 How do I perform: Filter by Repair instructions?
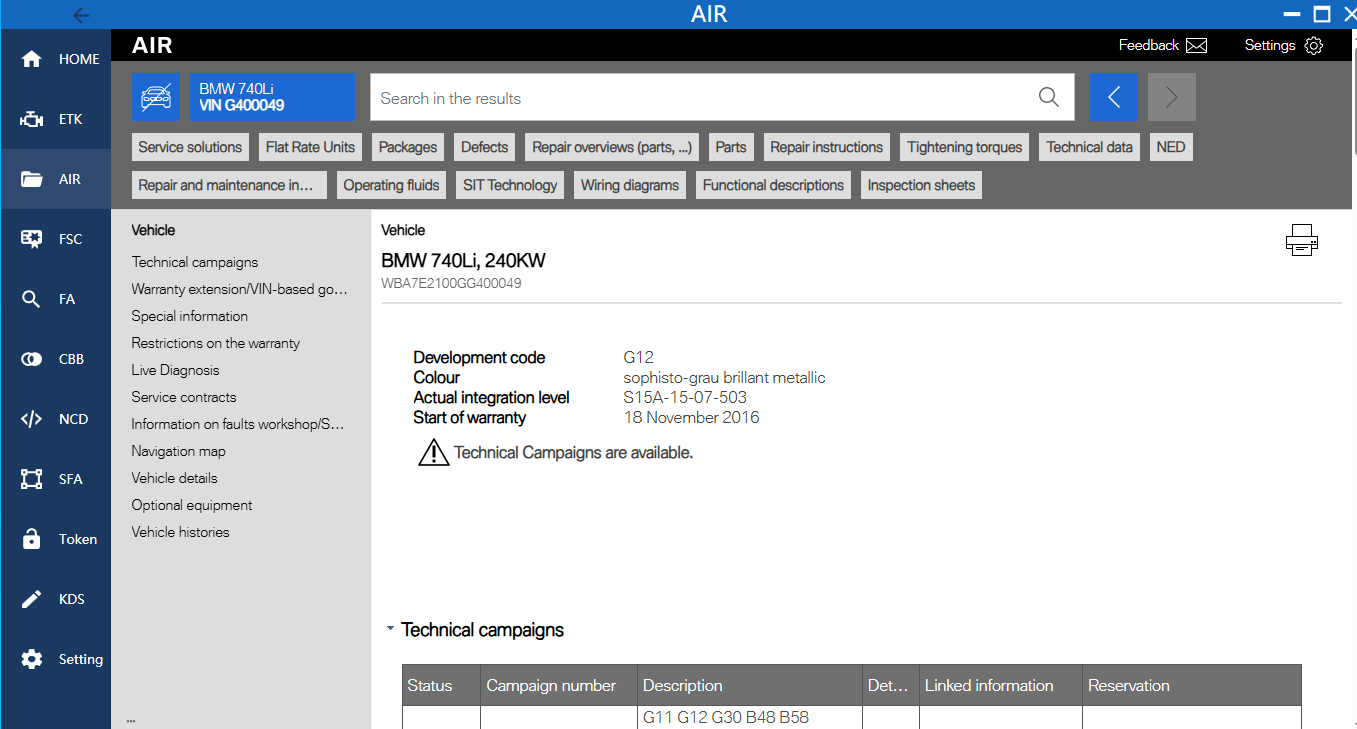click(827, 147)
